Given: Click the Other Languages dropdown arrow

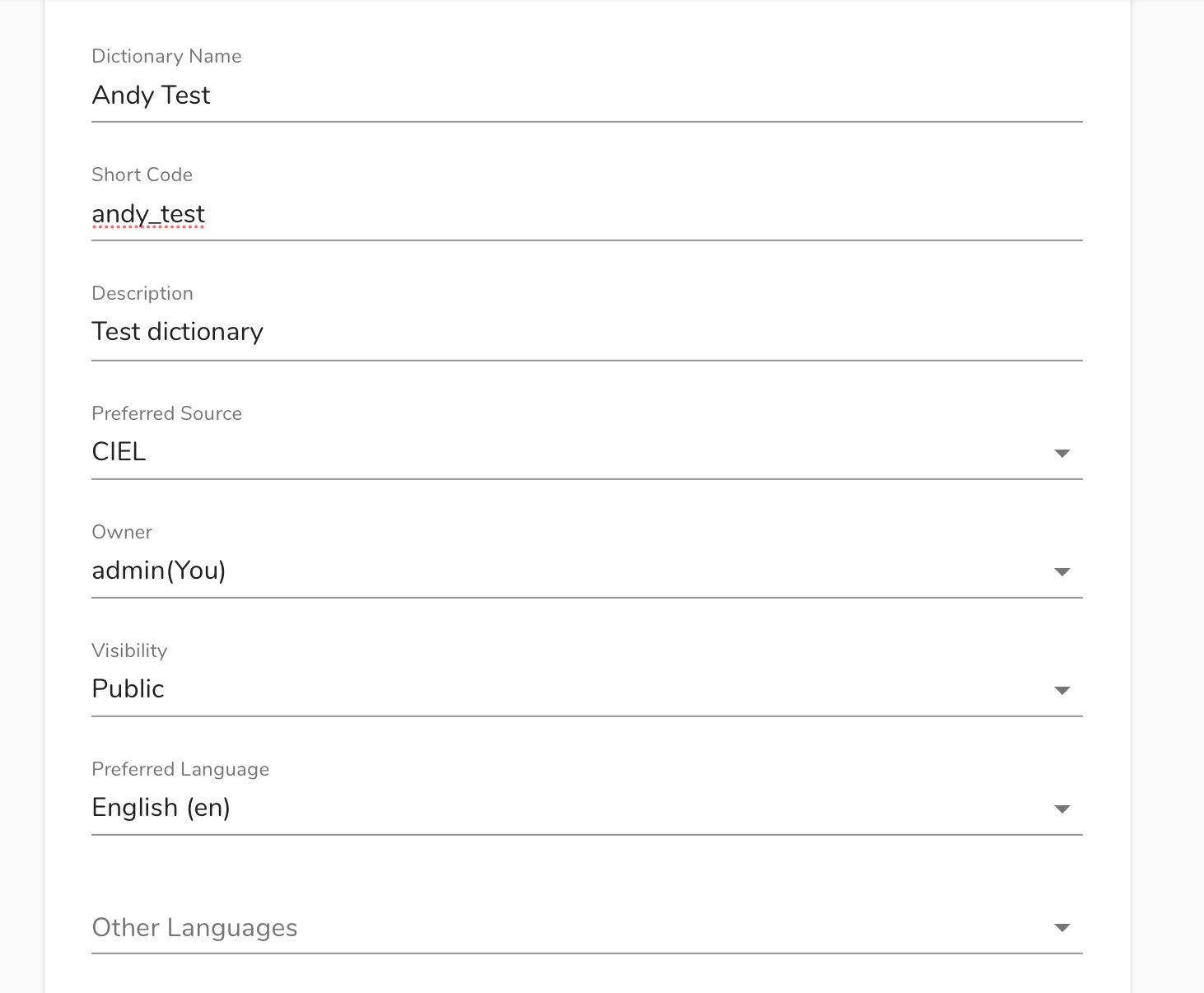Looking at the screenshot, I should coord(1062,927).
